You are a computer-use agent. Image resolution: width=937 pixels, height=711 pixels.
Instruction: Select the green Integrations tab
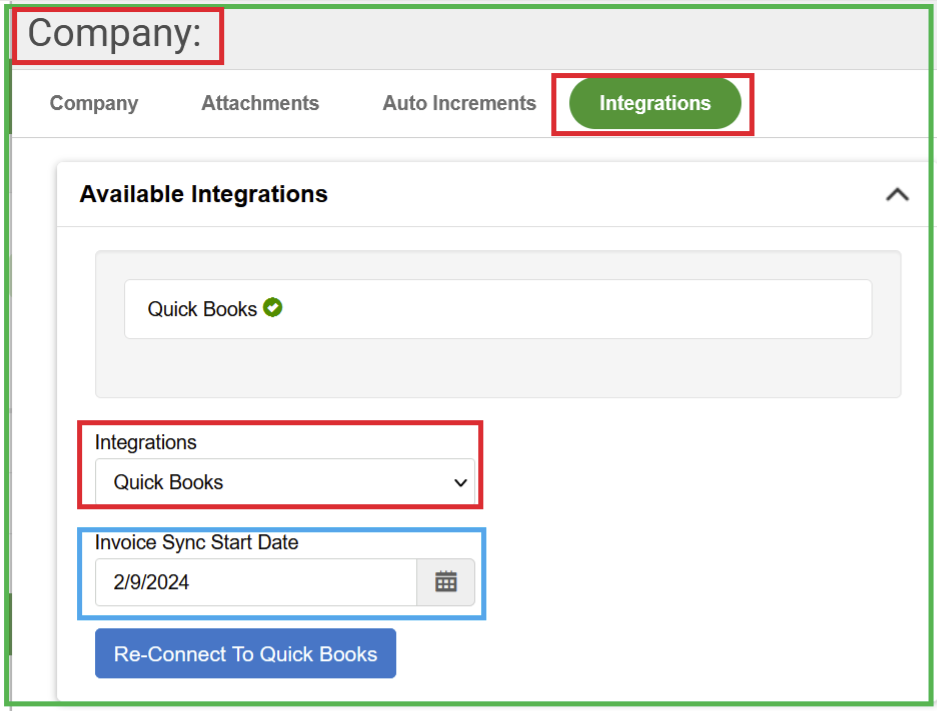[x=655, y=103]
